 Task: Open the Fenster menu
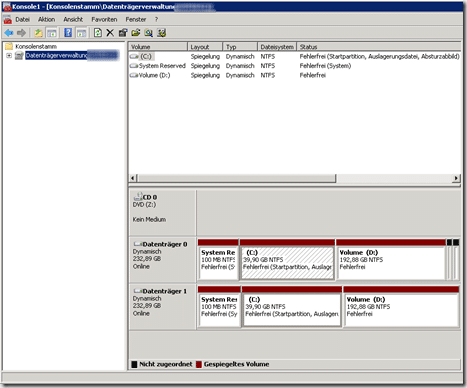(x=136, y=20)
